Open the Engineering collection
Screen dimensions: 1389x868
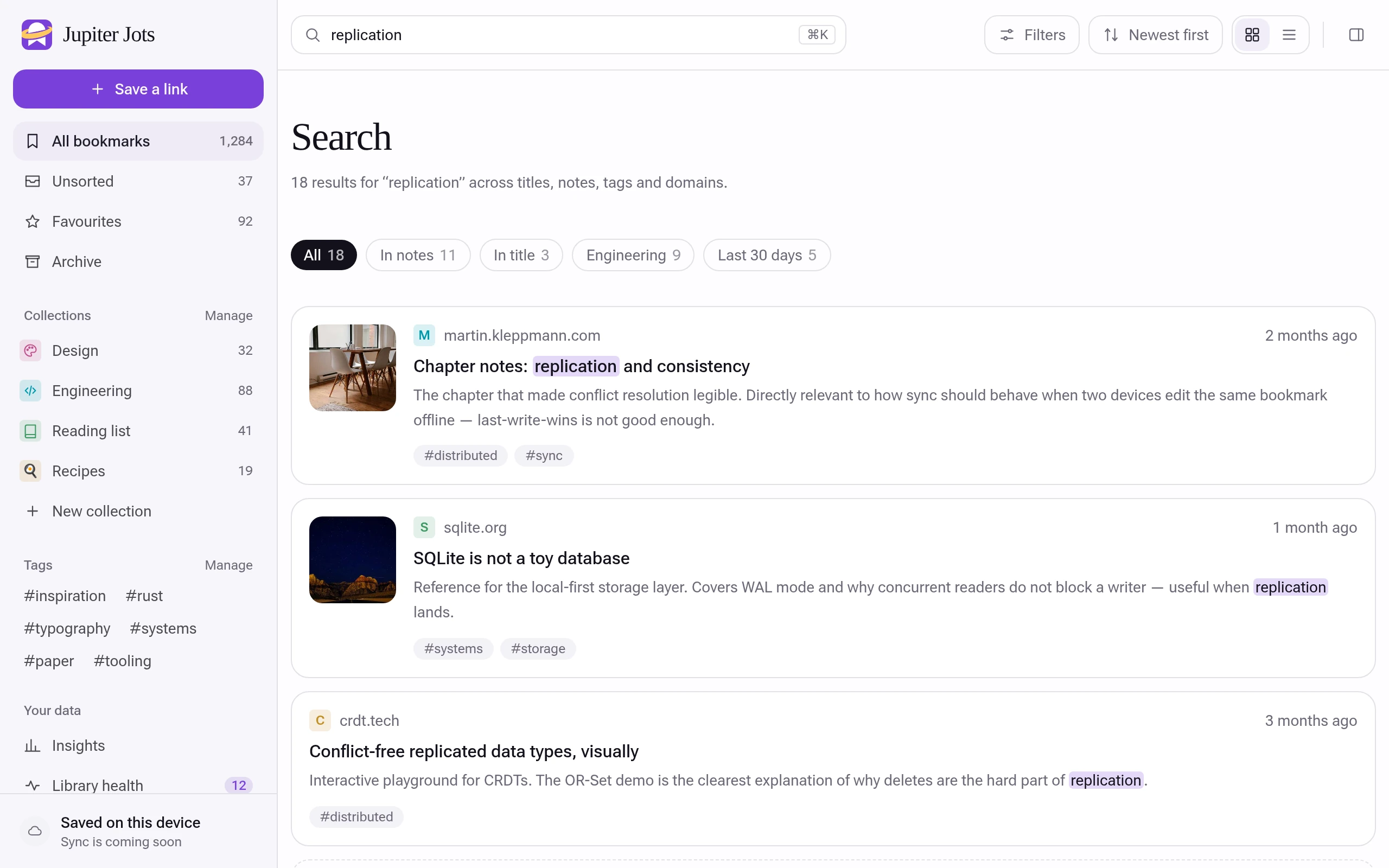point(138,391)
